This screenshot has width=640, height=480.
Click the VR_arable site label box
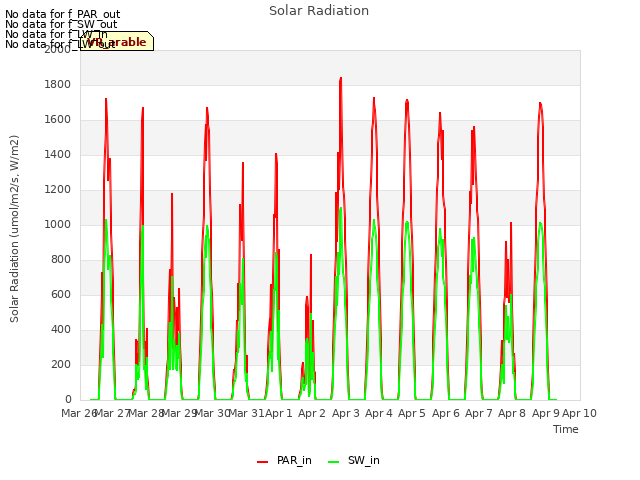117,41
